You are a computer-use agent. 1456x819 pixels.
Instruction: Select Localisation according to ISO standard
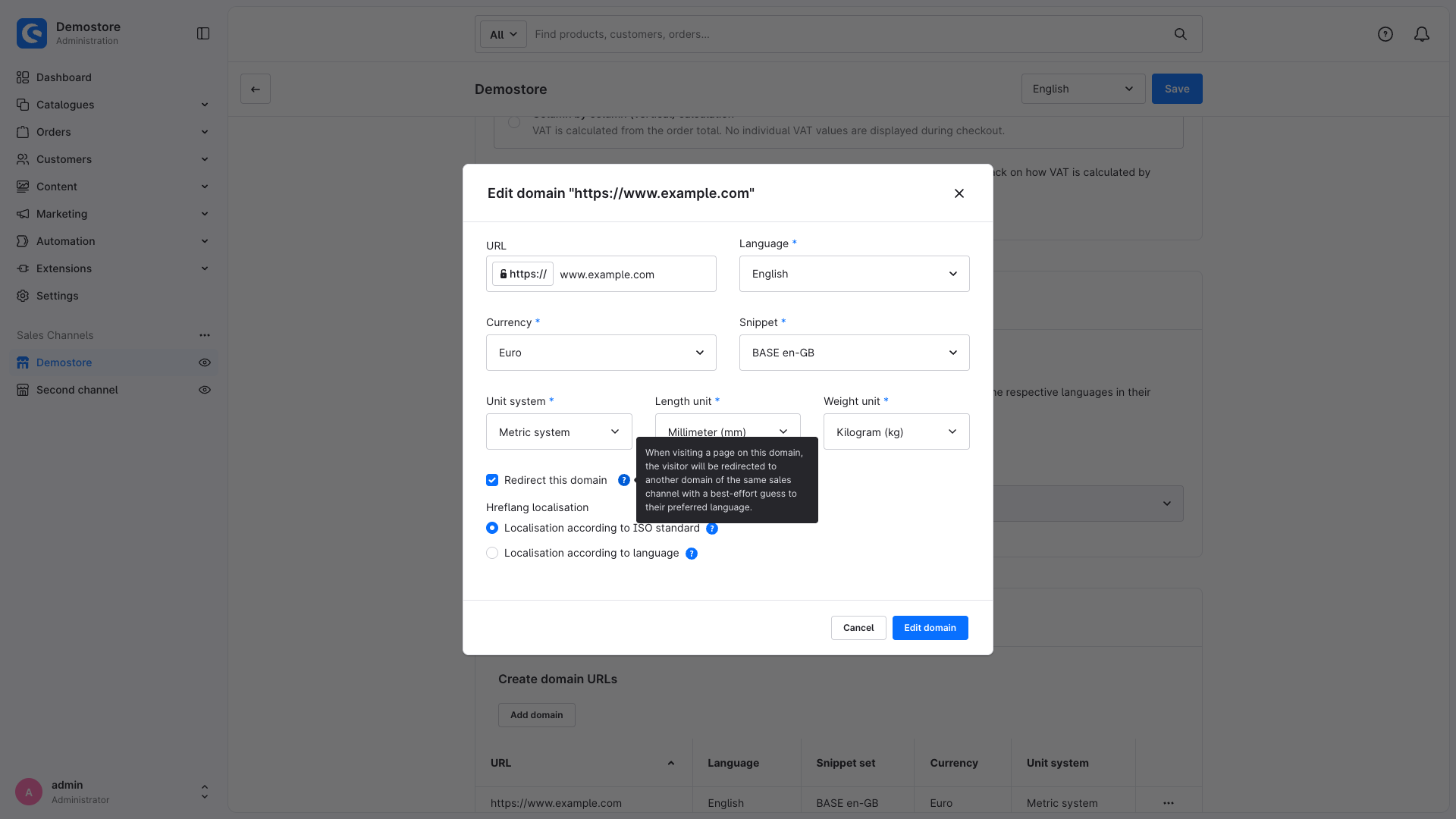tap(492, 528)
